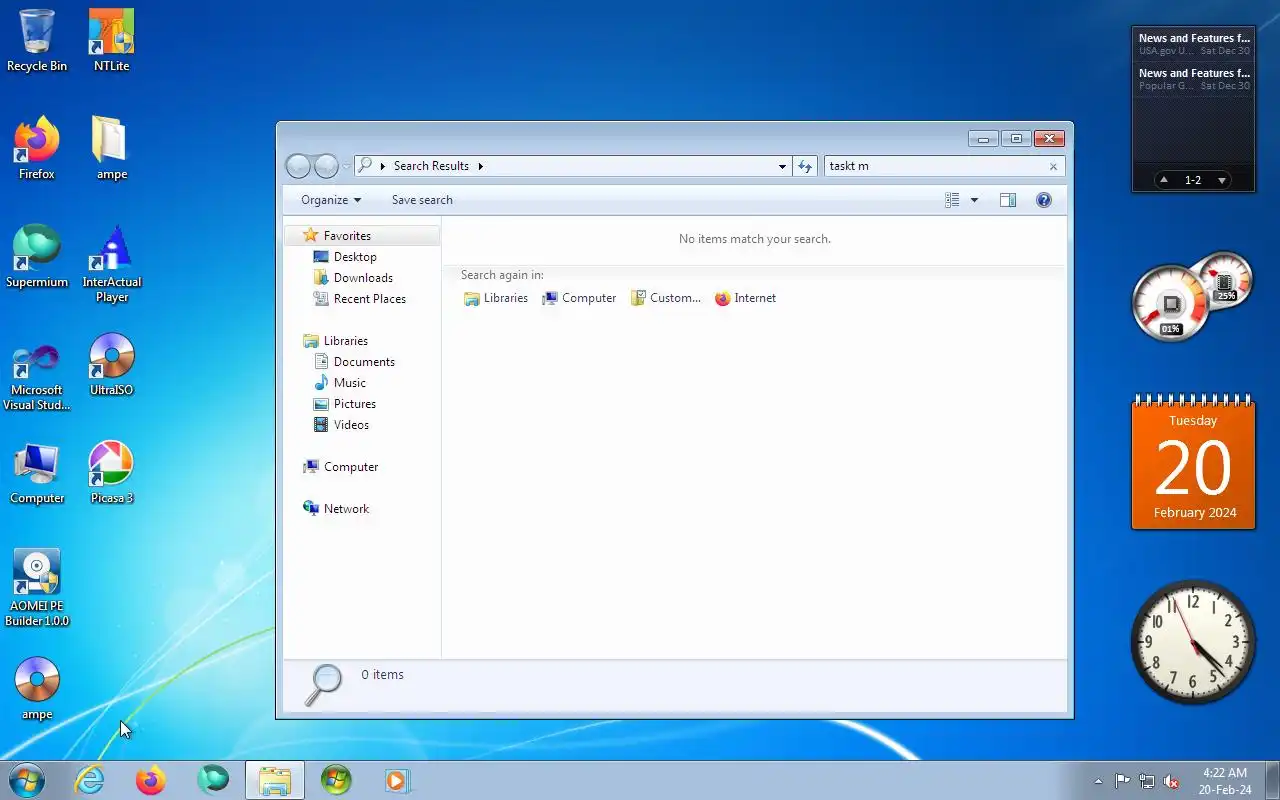Screen dimensions: 1280x800
Task: Go to next feed headlines page
Action: pos(1221,180)
